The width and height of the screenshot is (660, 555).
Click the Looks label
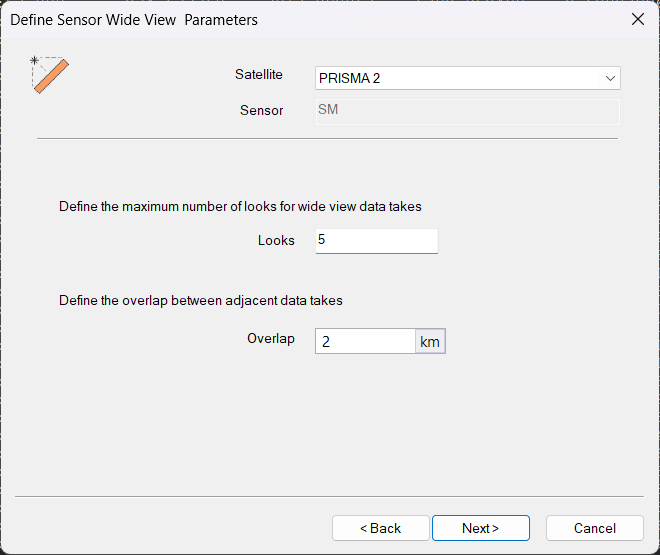pyautogui.click(x=276, y=240)
